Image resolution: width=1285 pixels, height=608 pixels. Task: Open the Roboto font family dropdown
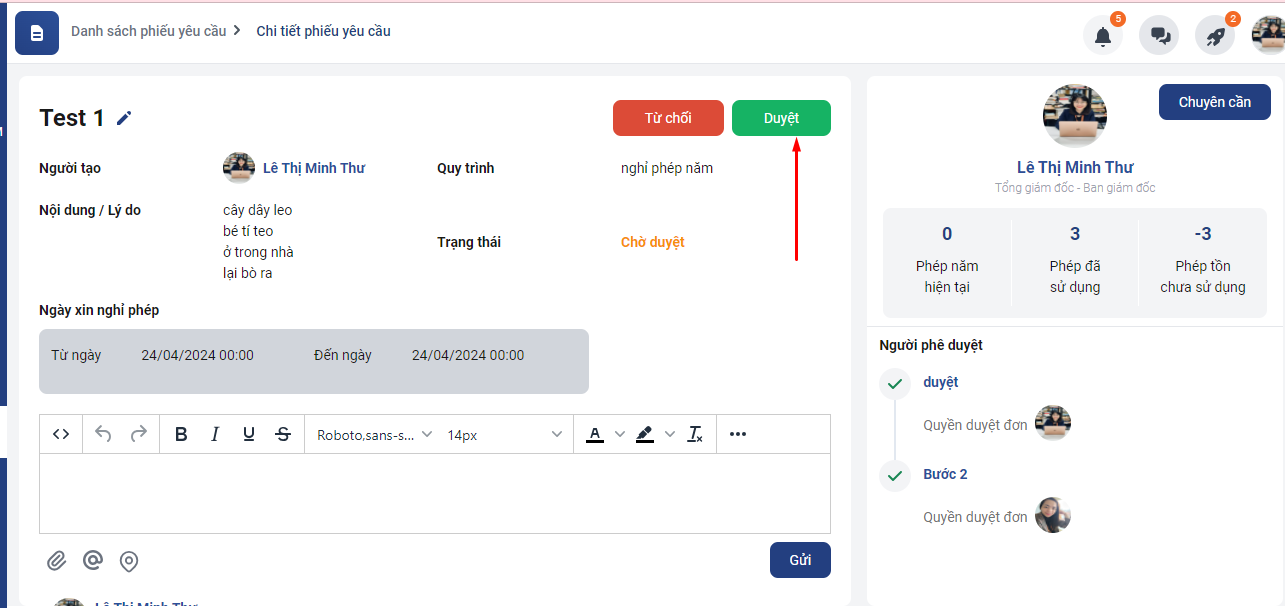tap(374, 435)
